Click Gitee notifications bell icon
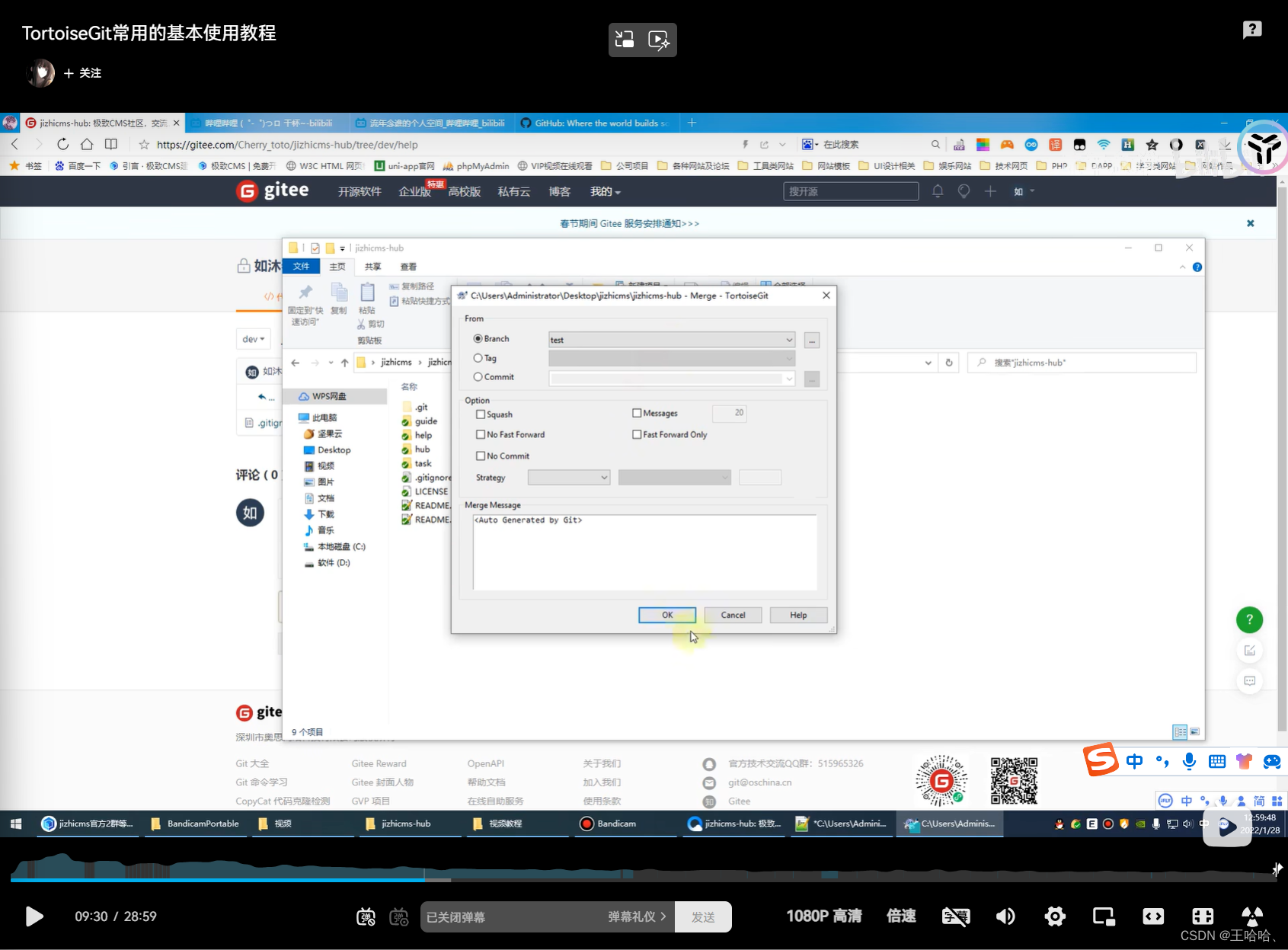The height and width of the screenshot is (950, 1288). point(938,191)
